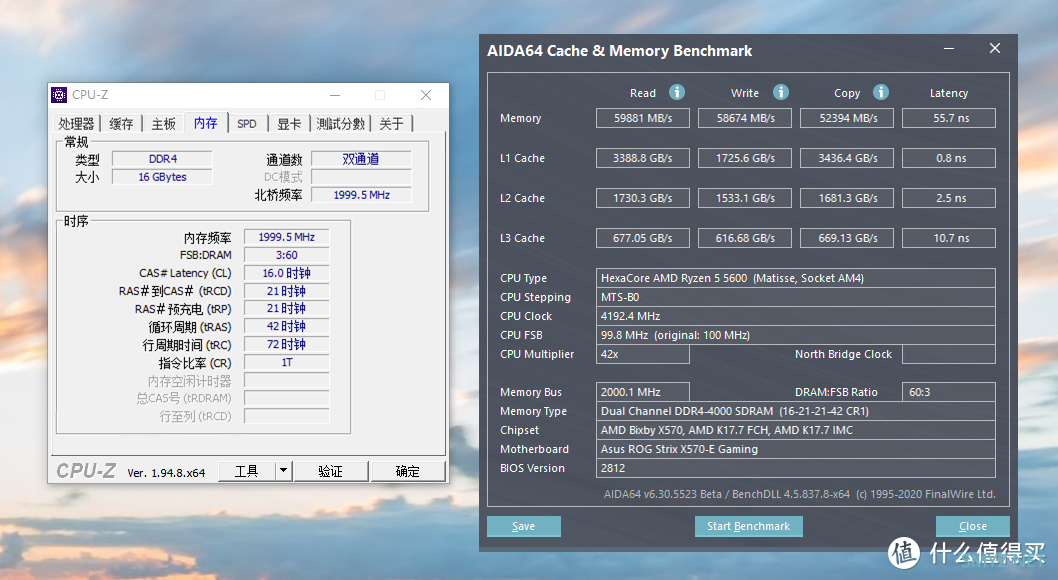Click L3 Cache Copy value 669.13 GB/s
This screenshot has height=580, width=1058.
pos(847,238)
